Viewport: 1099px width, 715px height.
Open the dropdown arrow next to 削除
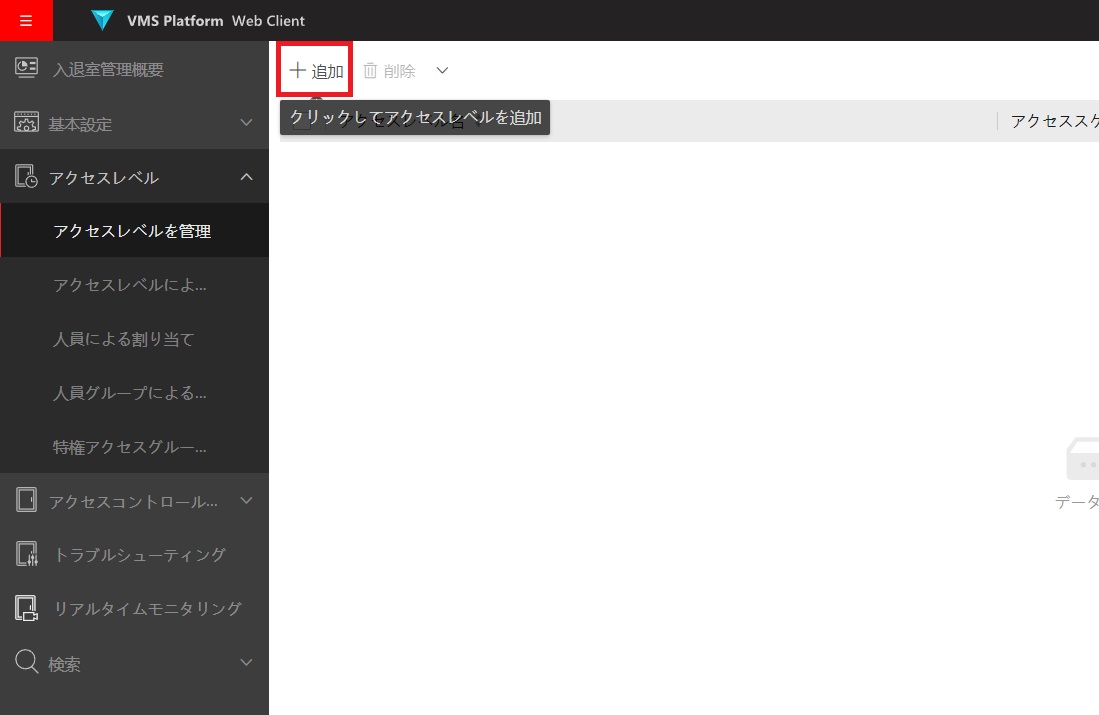pos(441,70)
